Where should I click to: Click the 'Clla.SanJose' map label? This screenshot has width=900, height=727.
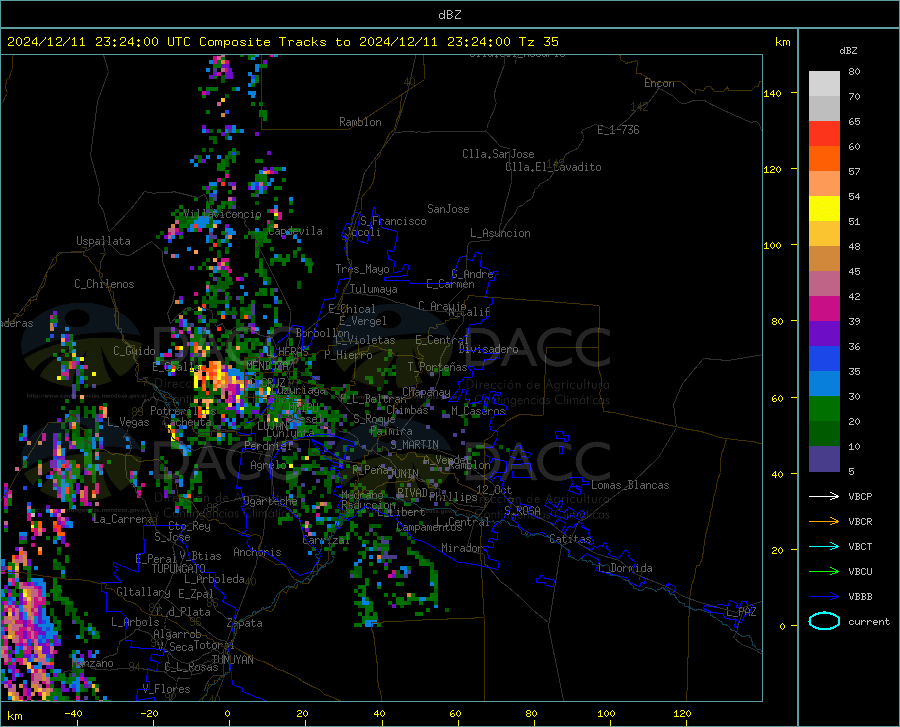click(x=498, y=154)
